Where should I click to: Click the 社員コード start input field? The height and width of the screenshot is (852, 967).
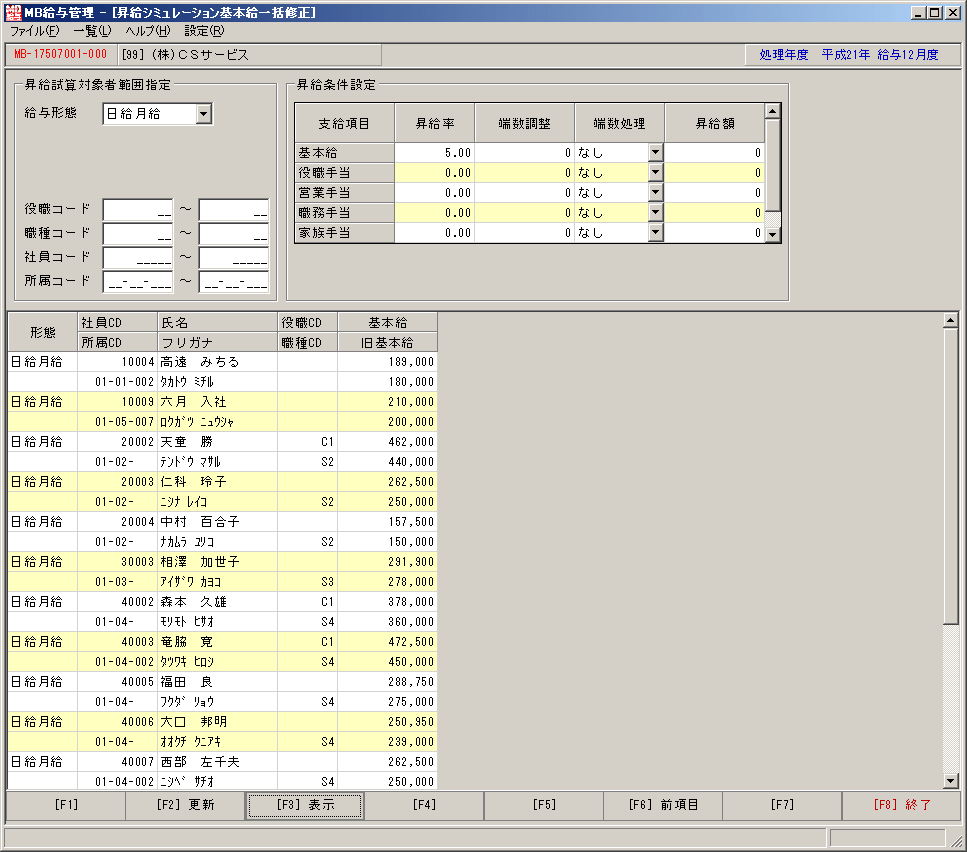tap(138, 257)
